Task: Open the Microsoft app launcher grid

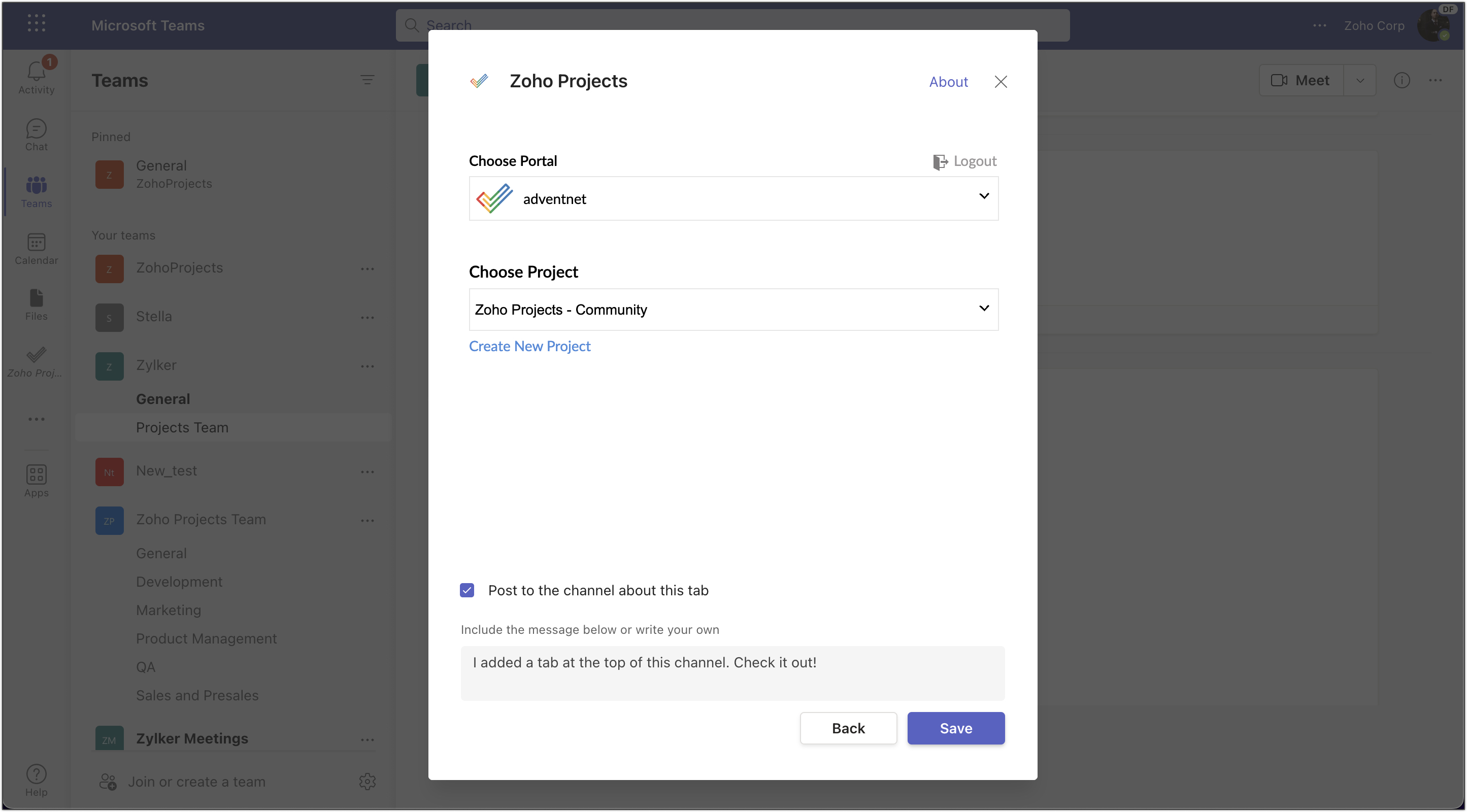Action: point(36,23)
